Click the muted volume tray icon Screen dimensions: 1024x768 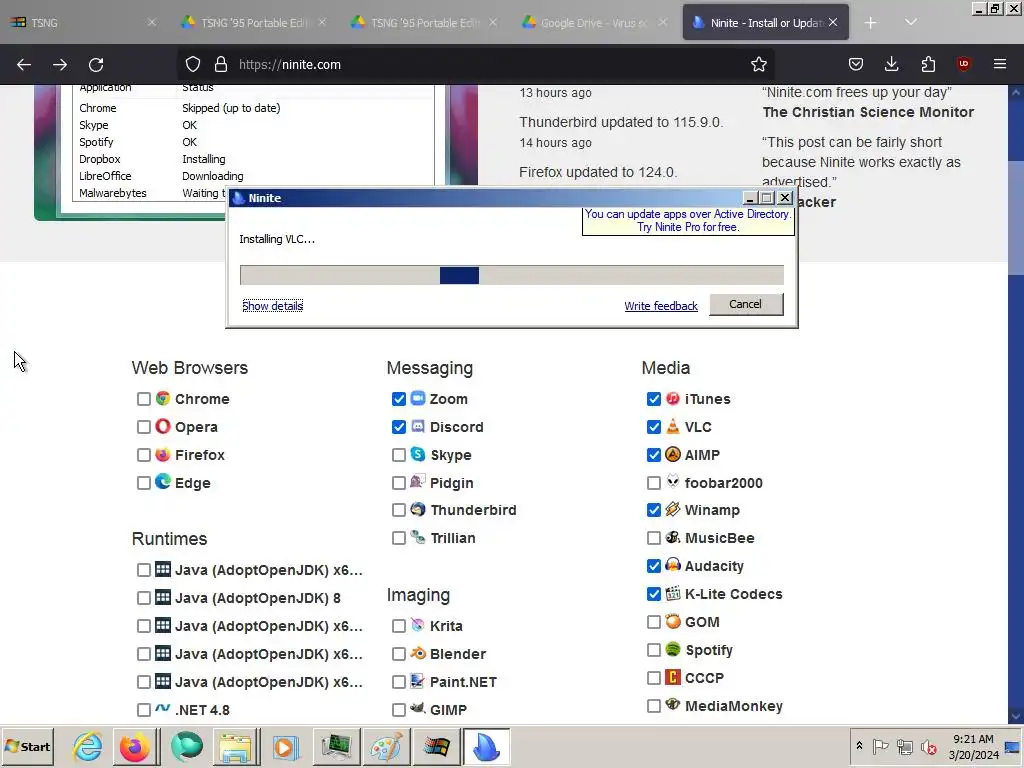(x=929, y=746)
